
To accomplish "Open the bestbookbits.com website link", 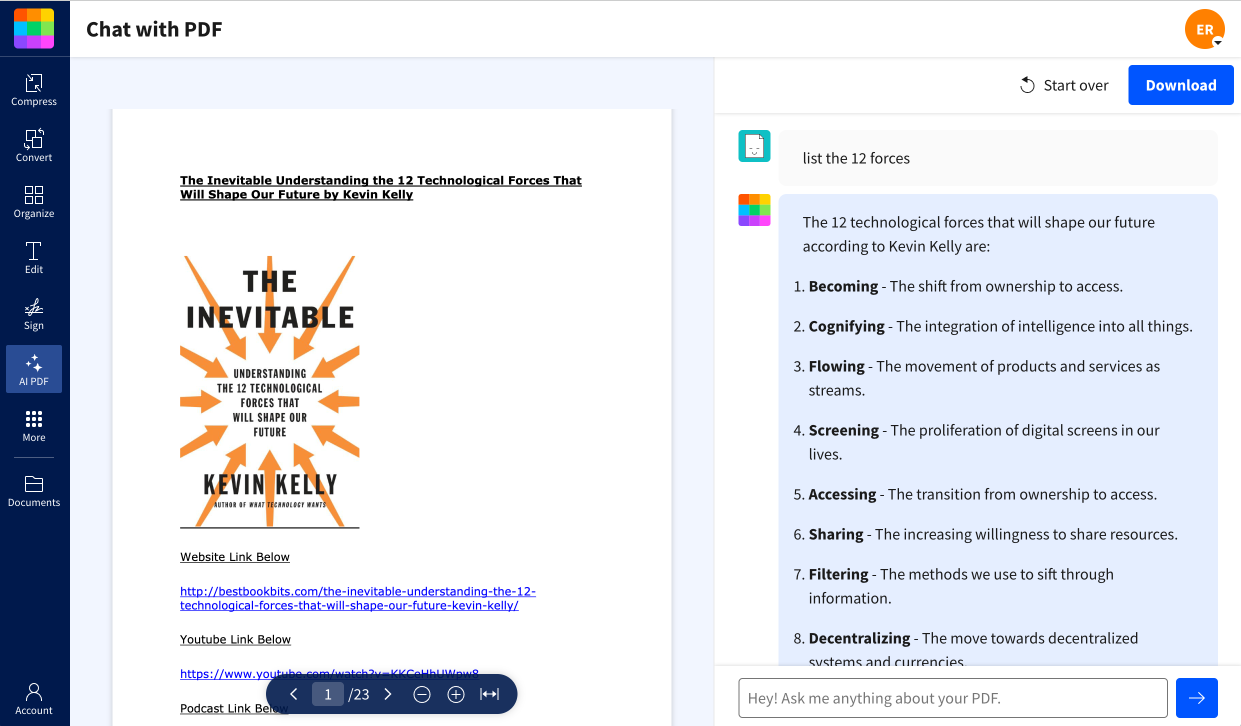I will [x=358, y=598].
